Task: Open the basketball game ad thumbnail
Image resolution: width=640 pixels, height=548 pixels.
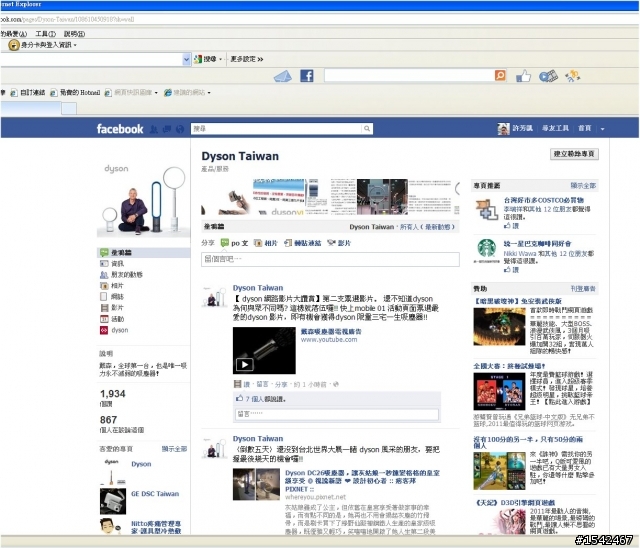Action: 499,391
